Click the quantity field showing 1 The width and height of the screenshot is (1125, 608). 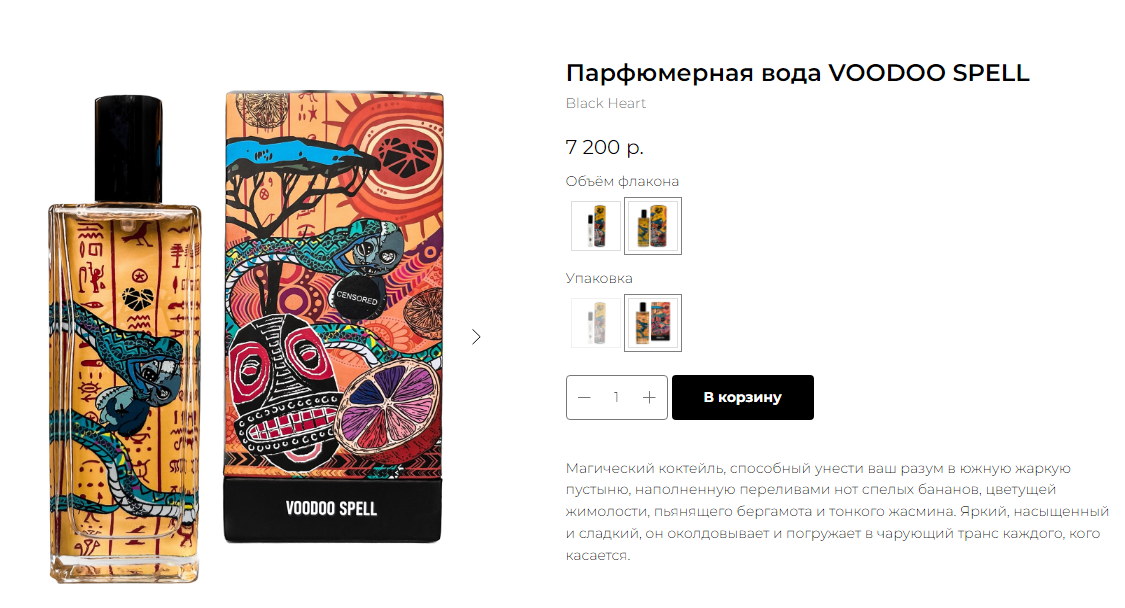[616, 397]
